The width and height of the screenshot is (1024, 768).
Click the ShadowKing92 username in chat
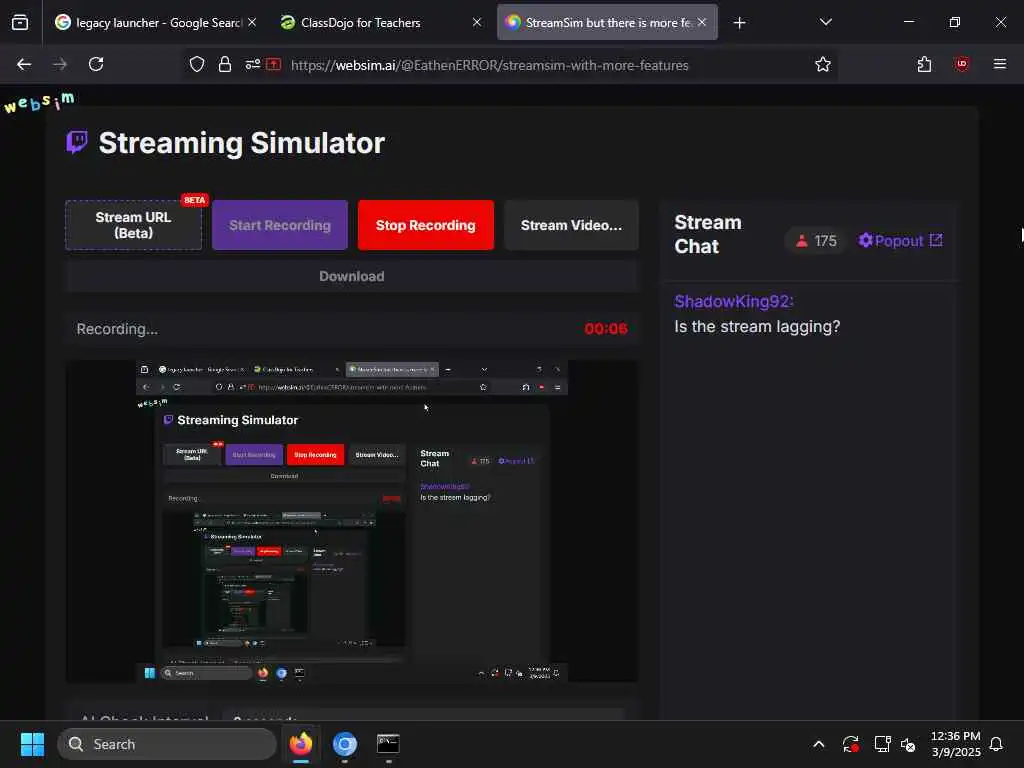(734, 301)
